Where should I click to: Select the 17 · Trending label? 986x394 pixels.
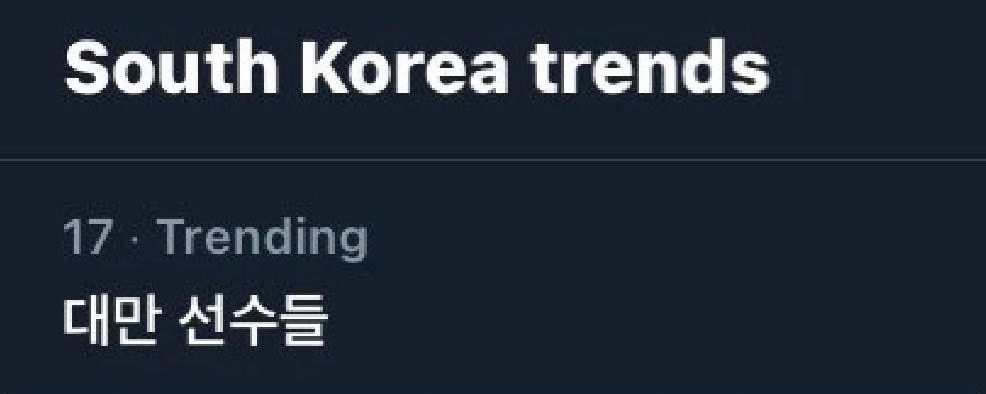click(x=215, y=239)
